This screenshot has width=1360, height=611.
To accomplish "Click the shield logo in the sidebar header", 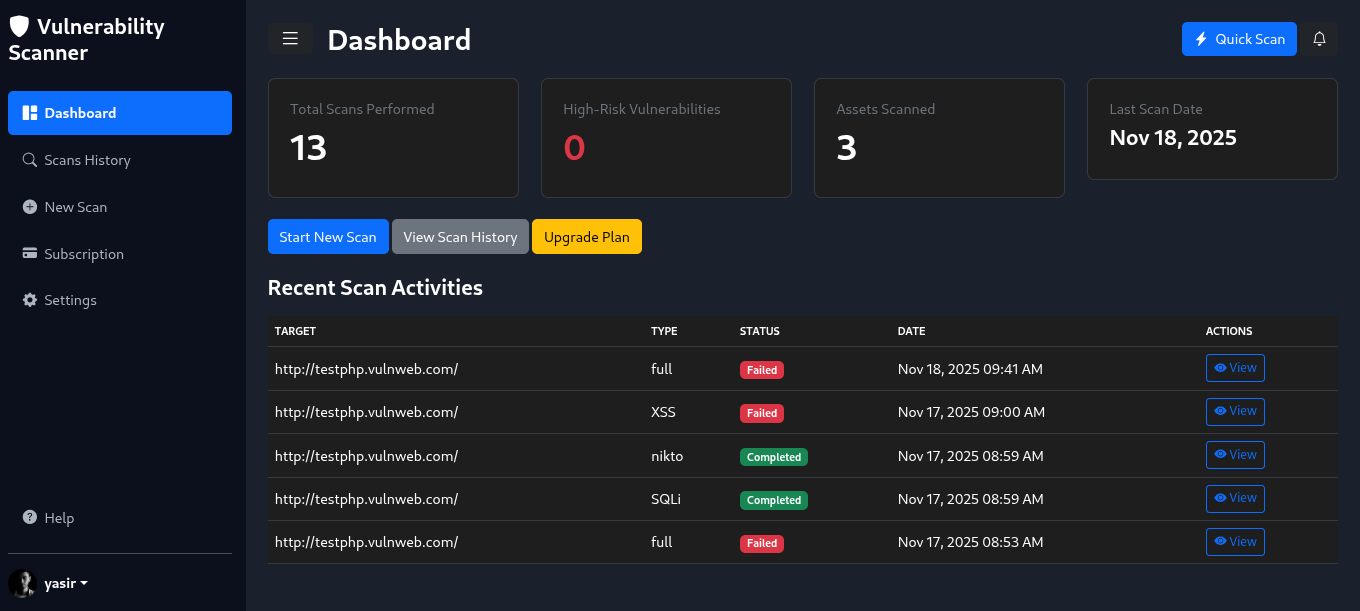I will (19, 26).
